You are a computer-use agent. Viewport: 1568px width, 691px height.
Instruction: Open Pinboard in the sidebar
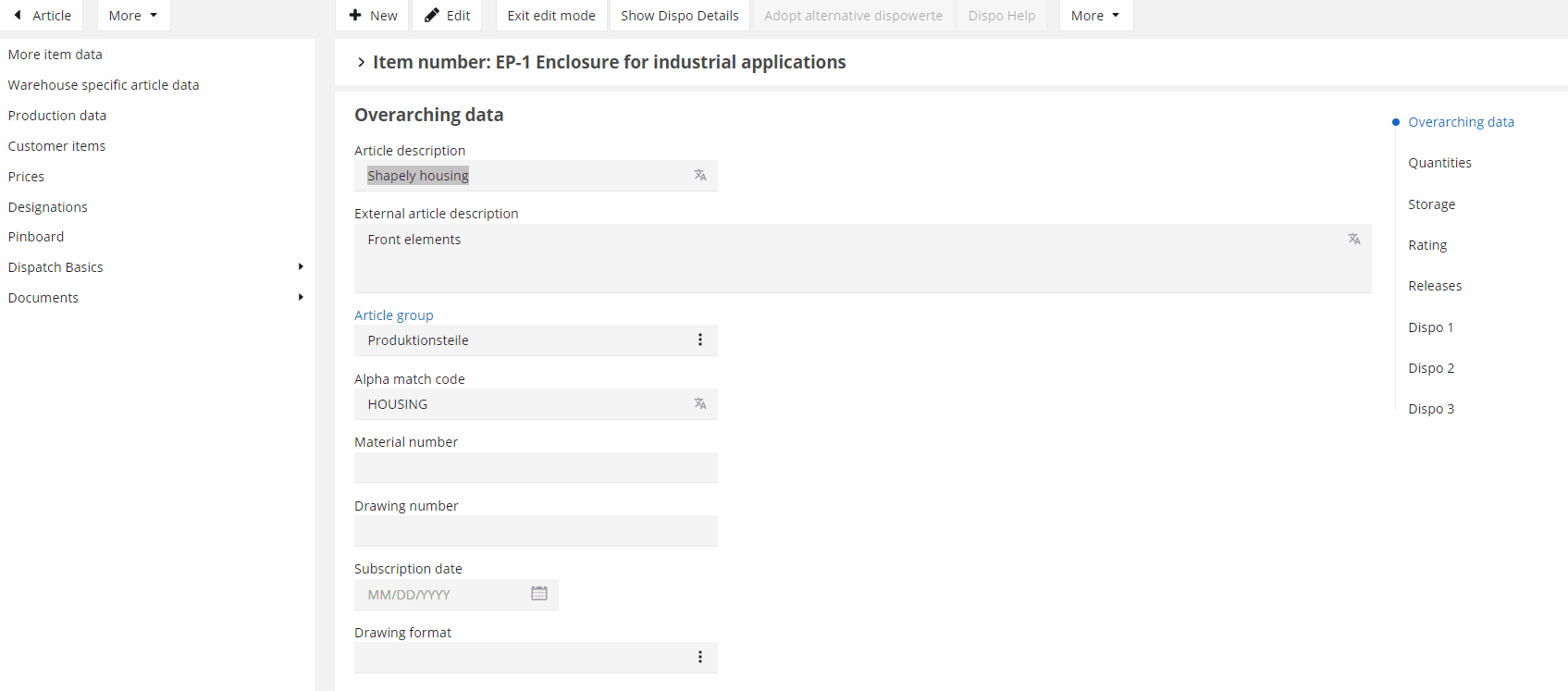click(36, 237)
